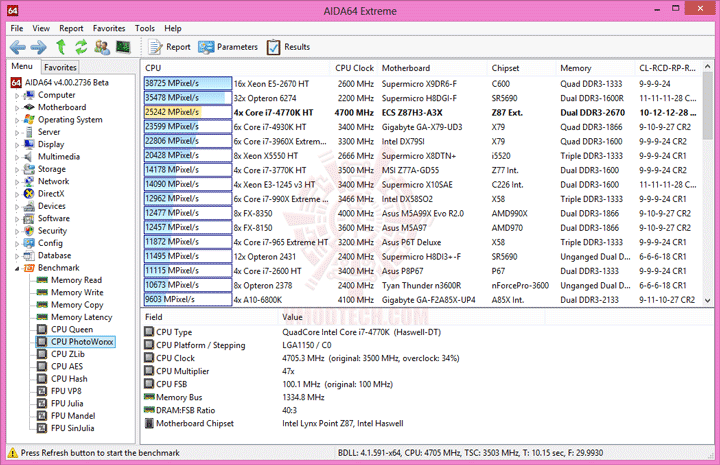Screen dimensions: 720x465
Task: Open the Tools menu
Action: pyautogui.click(x=145, y=28)
